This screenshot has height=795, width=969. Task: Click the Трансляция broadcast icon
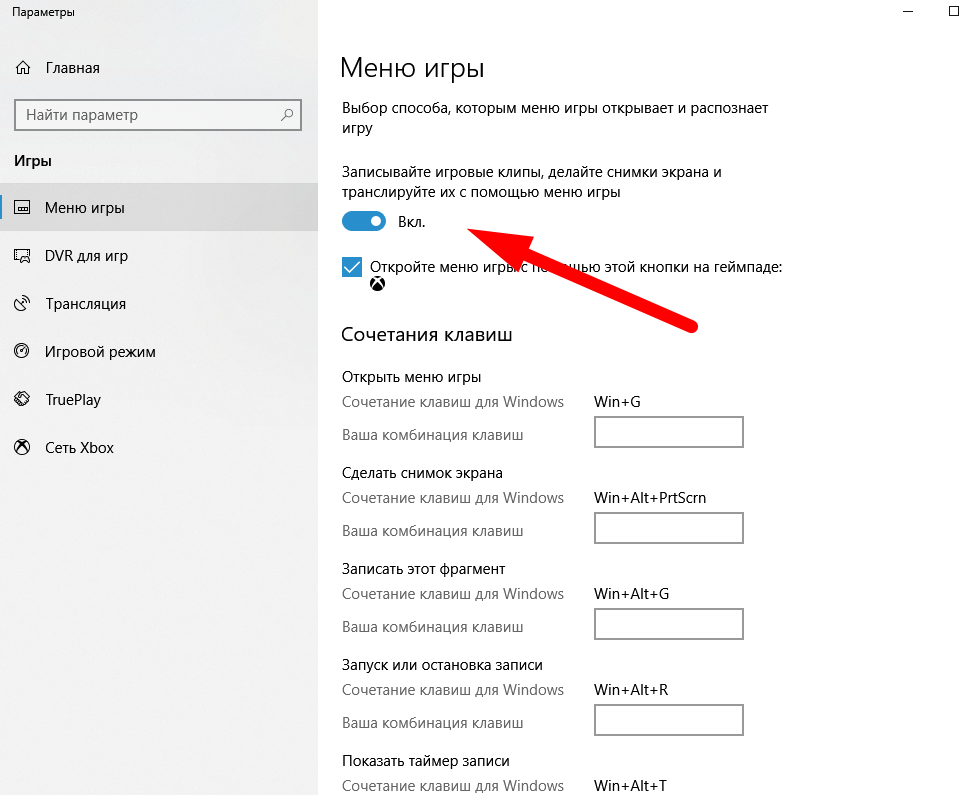(22, 304)
